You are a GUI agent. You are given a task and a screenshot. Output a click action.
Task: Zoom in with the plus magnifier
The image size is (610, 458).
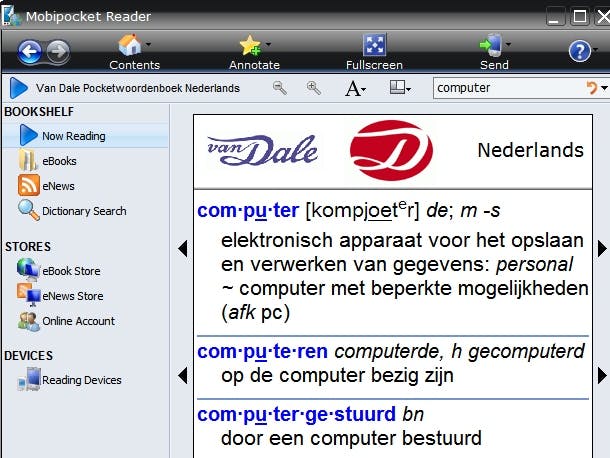tap(314, 88)
